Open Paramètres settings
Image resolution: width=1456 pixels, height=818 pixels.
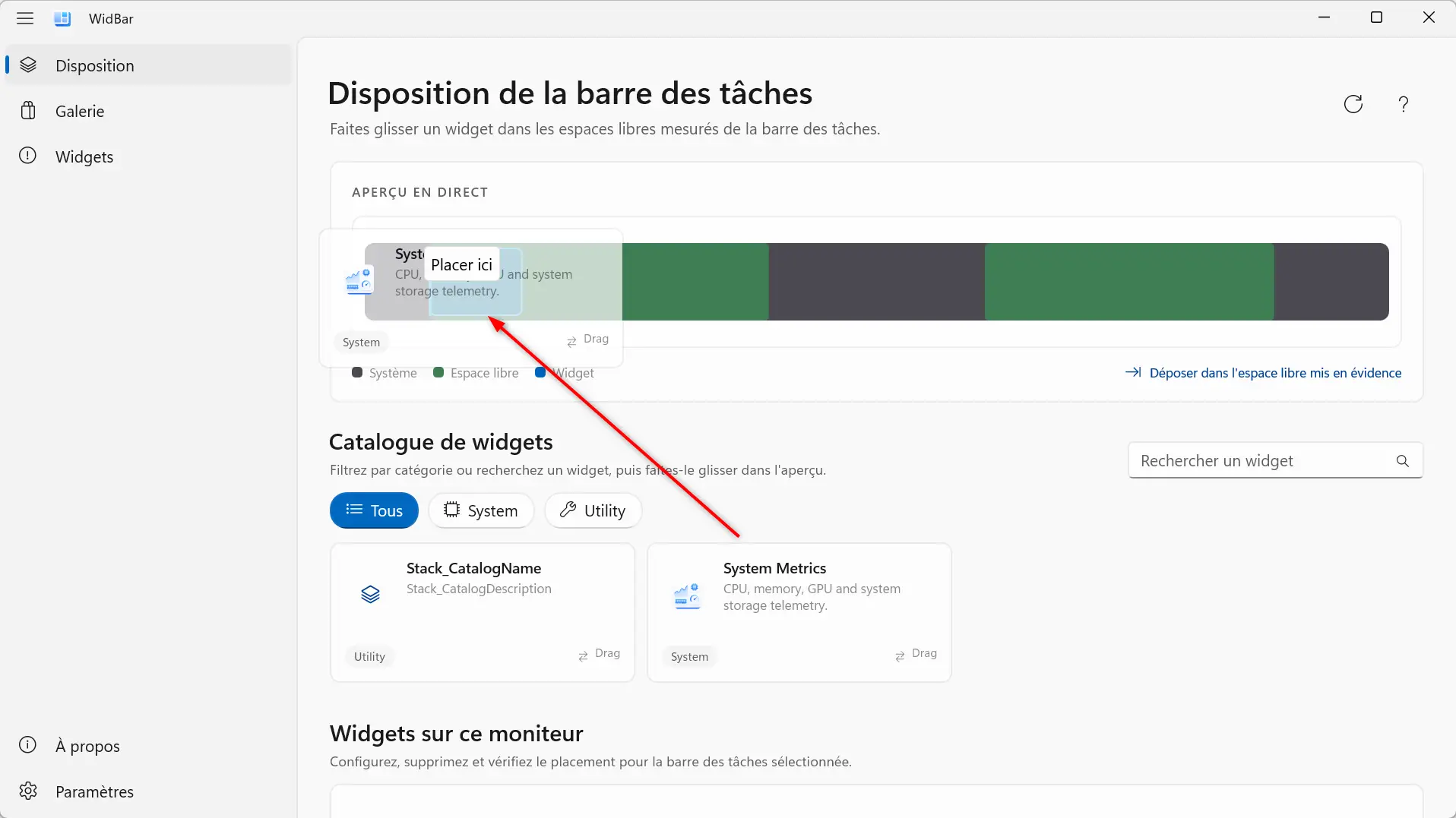(x=149, y=791)
